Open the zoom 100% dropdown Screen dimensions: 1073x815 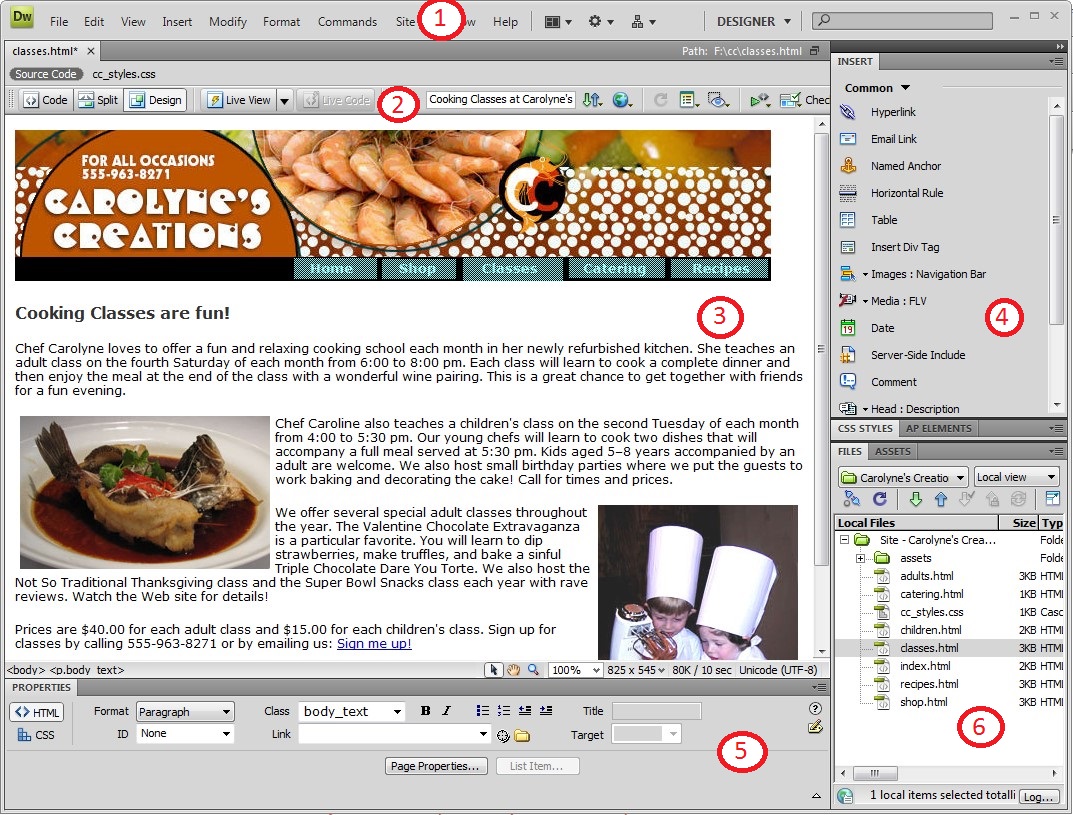point(576,670)
